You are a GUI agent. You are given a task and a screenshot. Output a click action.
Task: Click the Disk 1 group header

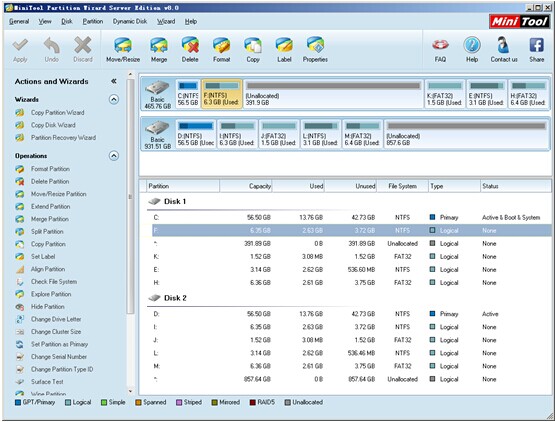174,201
